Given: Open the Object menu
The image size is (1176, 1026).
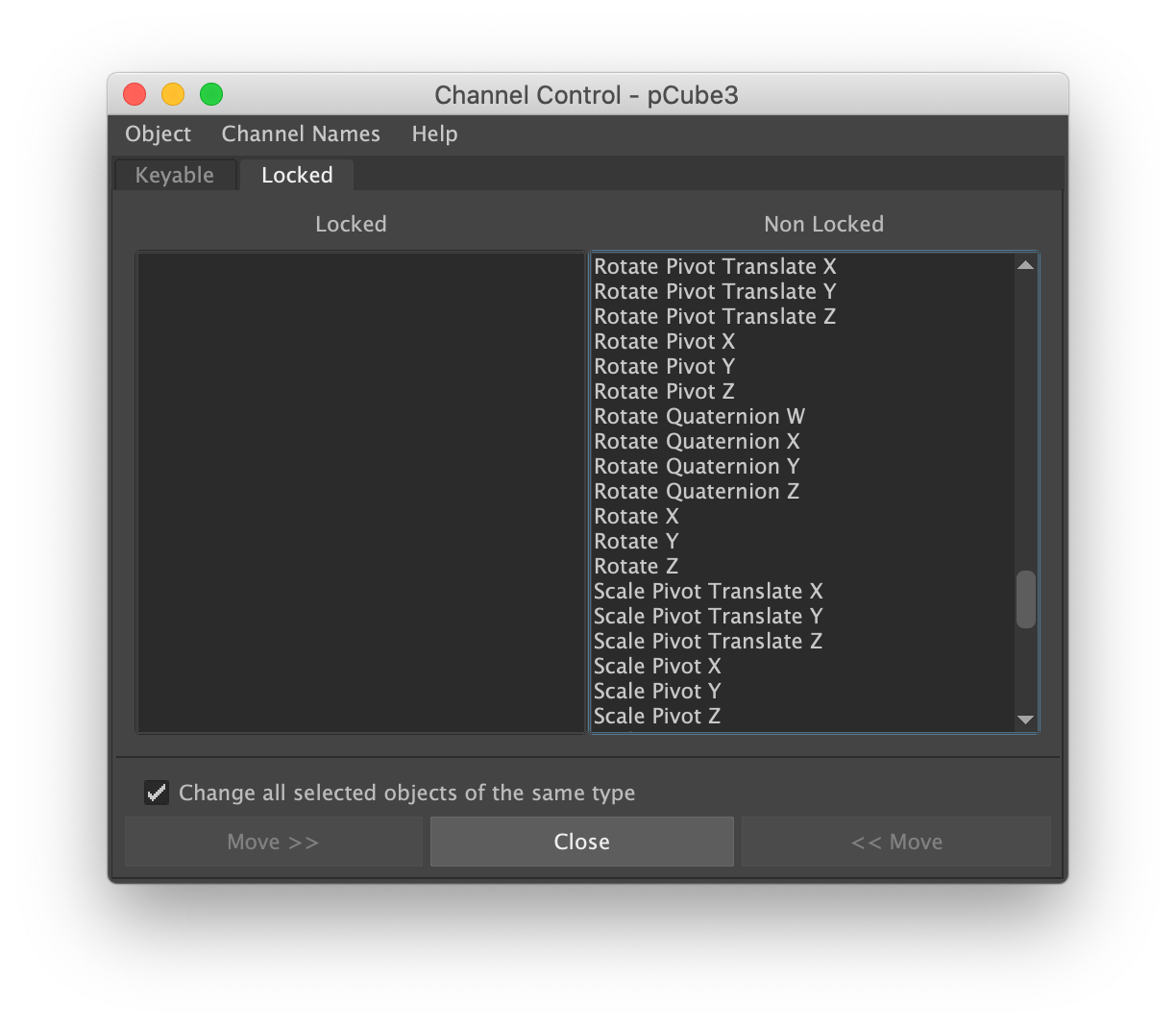Looking at the screenshot, I should click(158, 134).
